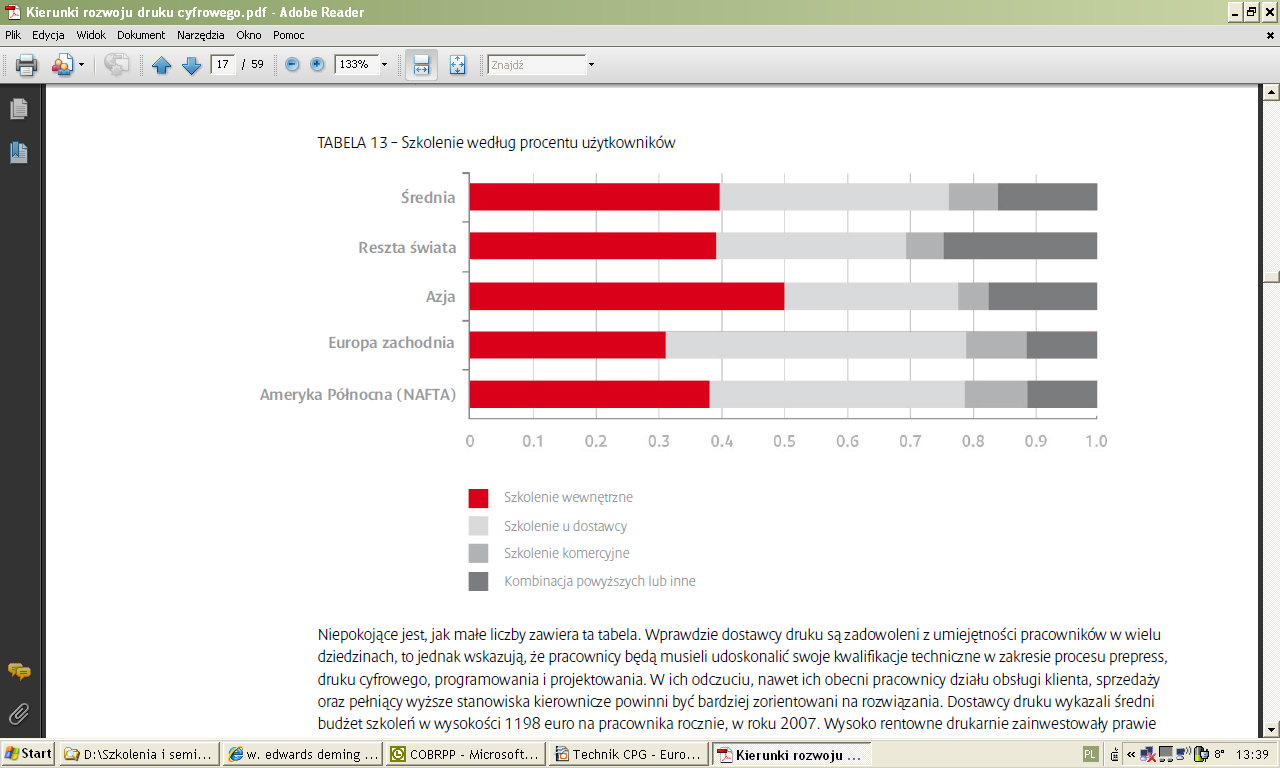Click the greyed-out email/send icon
1280x768 pixels.
(117, 65)
